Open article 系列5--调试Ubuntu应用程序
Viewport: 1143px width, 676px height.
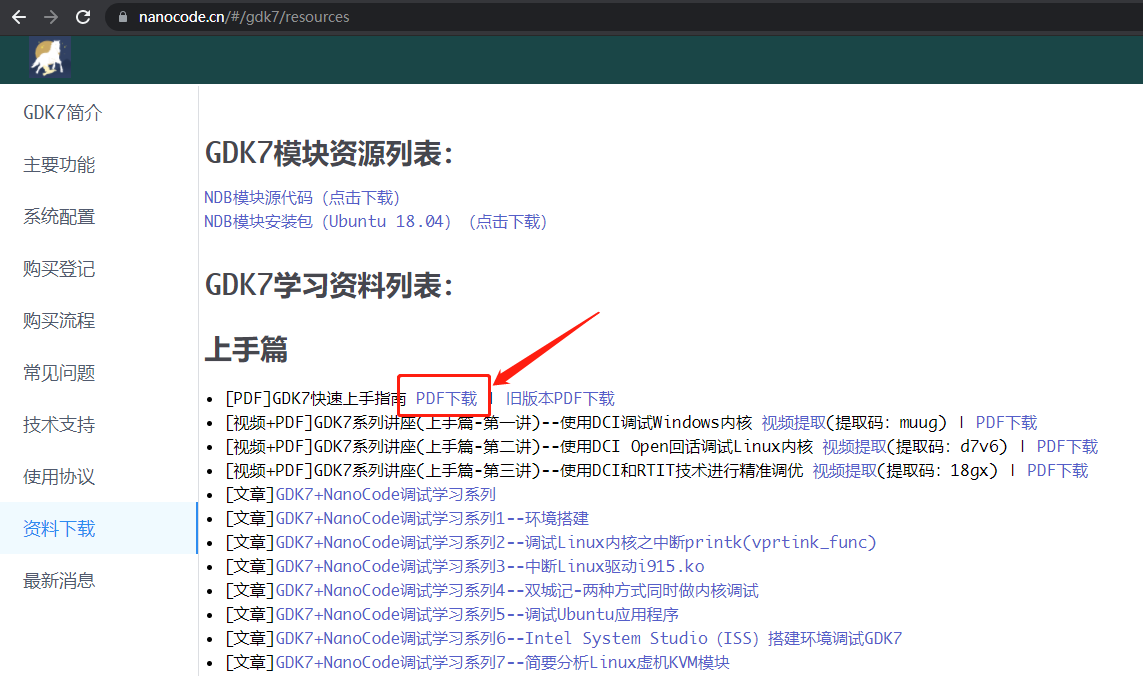(477, 615)
